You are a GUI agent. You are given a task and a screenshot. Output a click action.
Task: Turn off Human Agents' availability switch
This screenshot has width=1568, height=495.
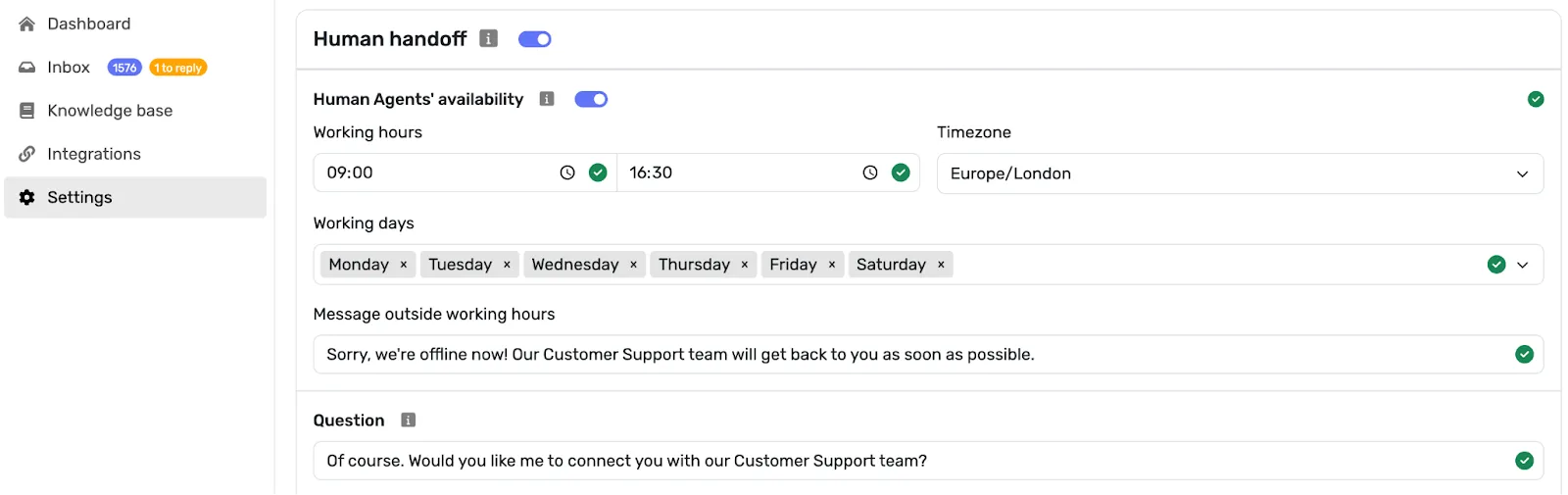point(591,99)
